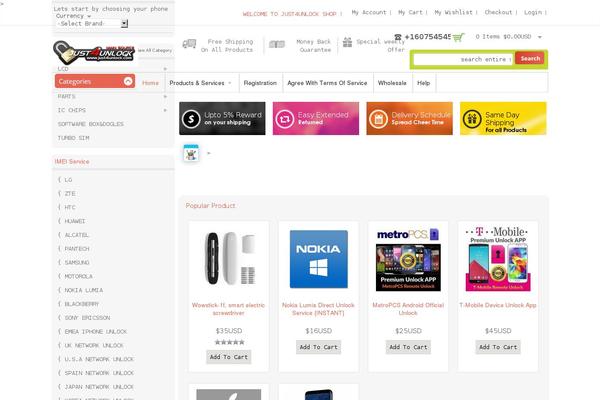Select ZTE under IMEI Service

(x=70, y=194)
